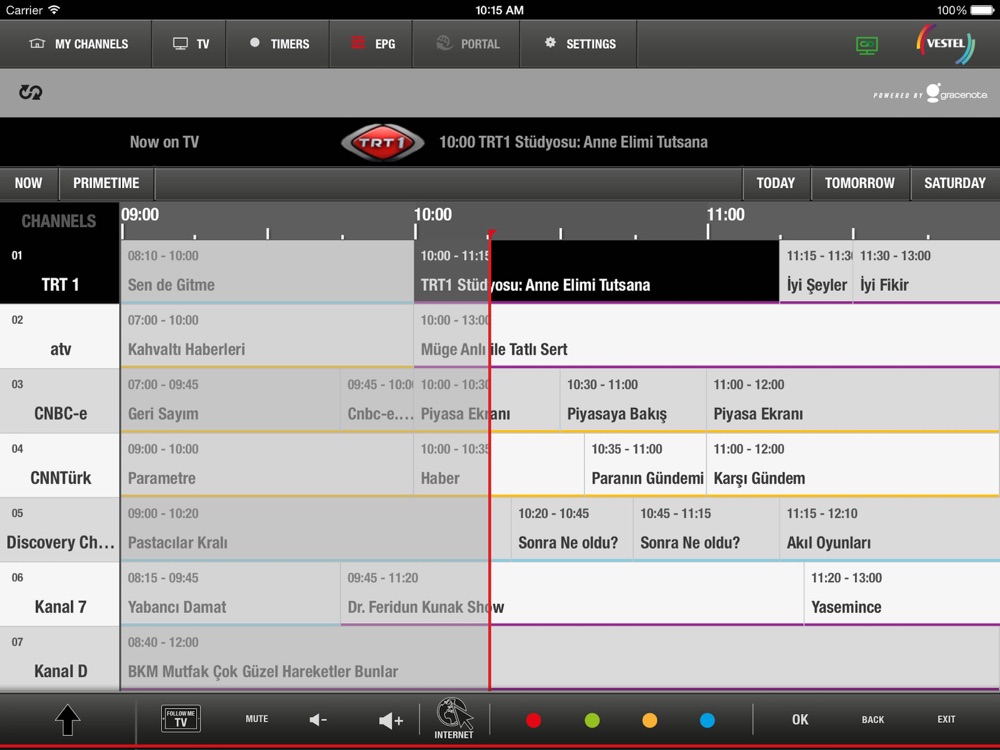
Task: Click the red current-time marker on timeline
Action: [490, 235]
